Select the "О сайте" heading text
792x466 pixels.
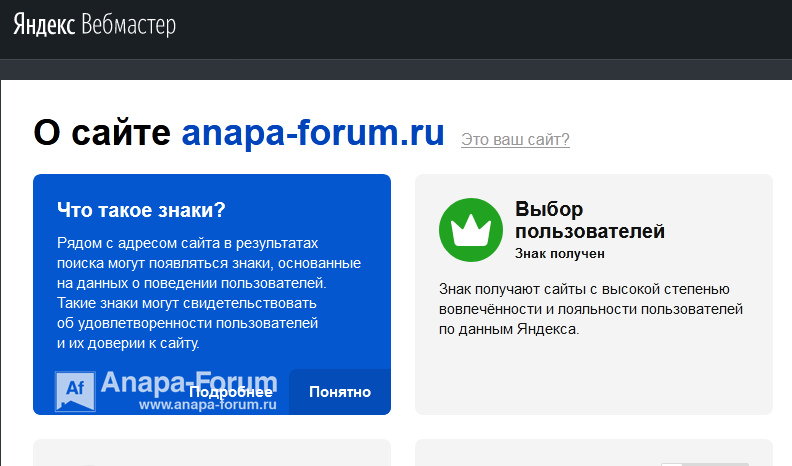coord(102,133)
